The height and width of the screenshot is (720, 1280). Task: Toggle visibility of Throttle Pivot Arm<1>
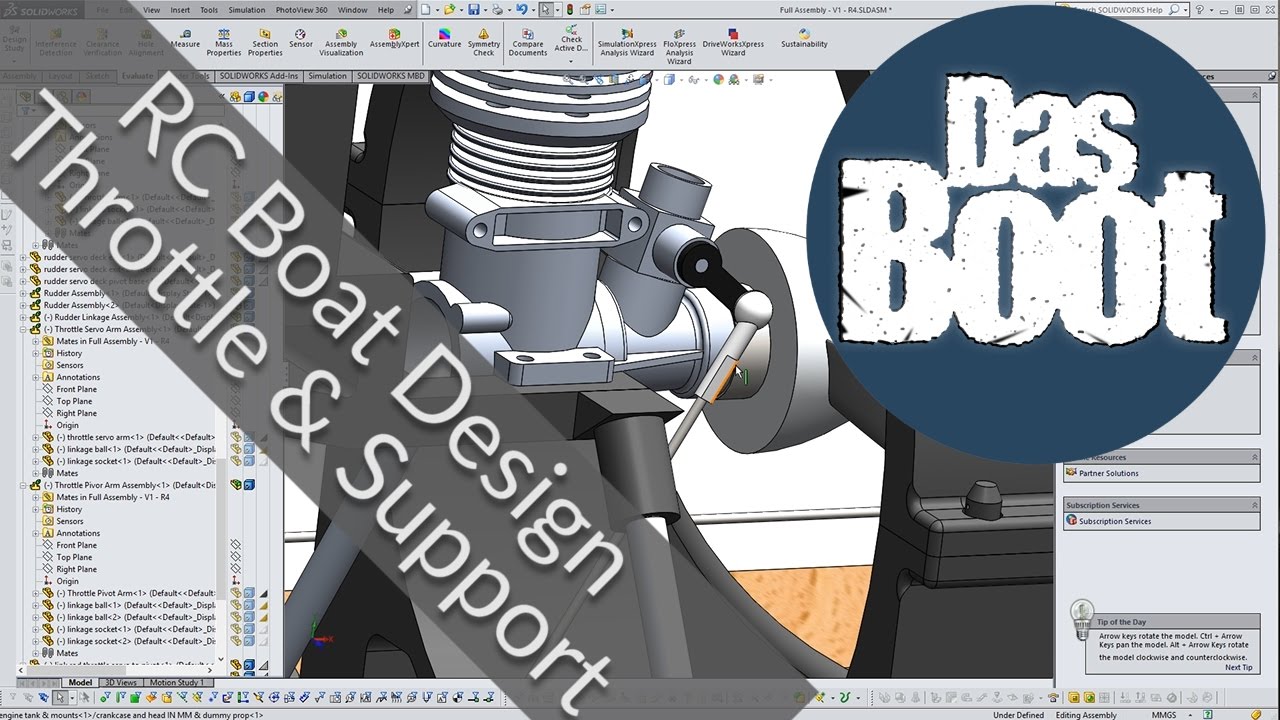236,593
